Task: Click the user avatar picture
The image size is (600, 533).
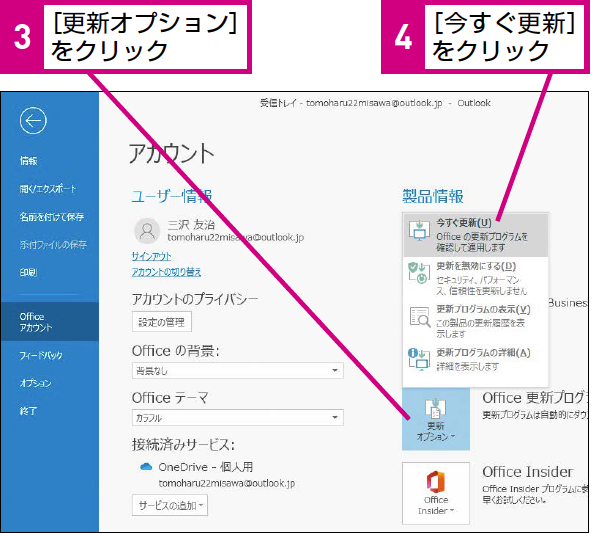Action: pos(147,231)
